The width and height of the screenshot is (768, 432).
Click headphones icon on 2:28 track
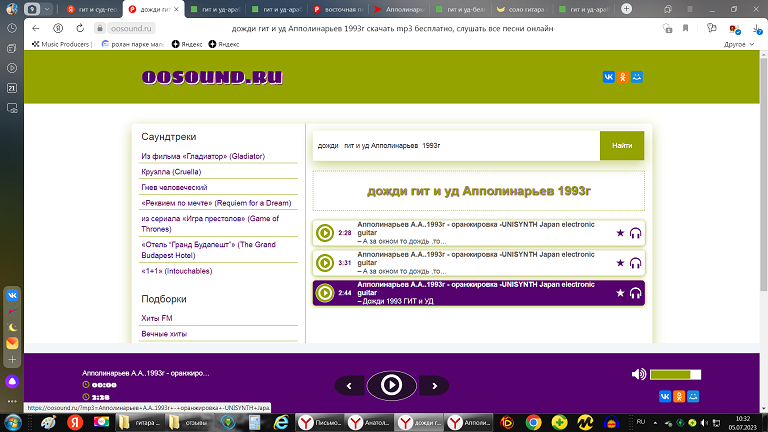[x=635, y=233]
